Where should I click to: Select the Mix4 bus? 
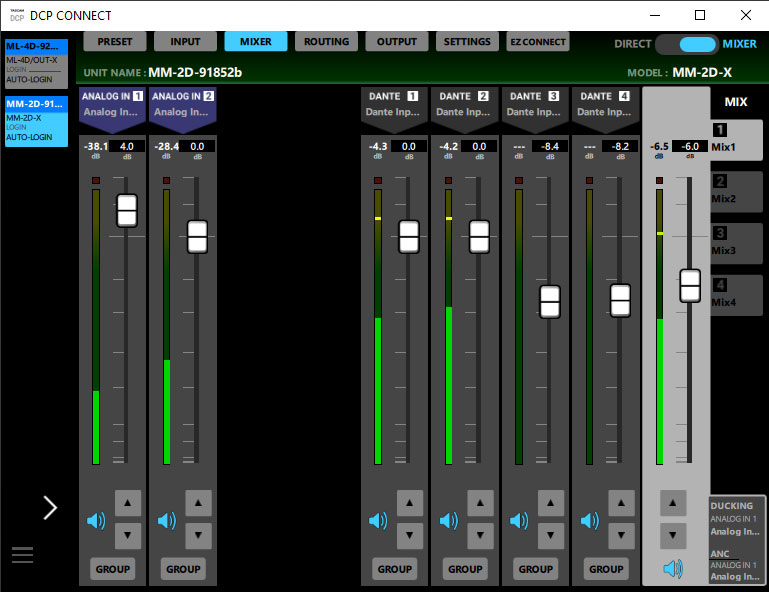point(736,295)
